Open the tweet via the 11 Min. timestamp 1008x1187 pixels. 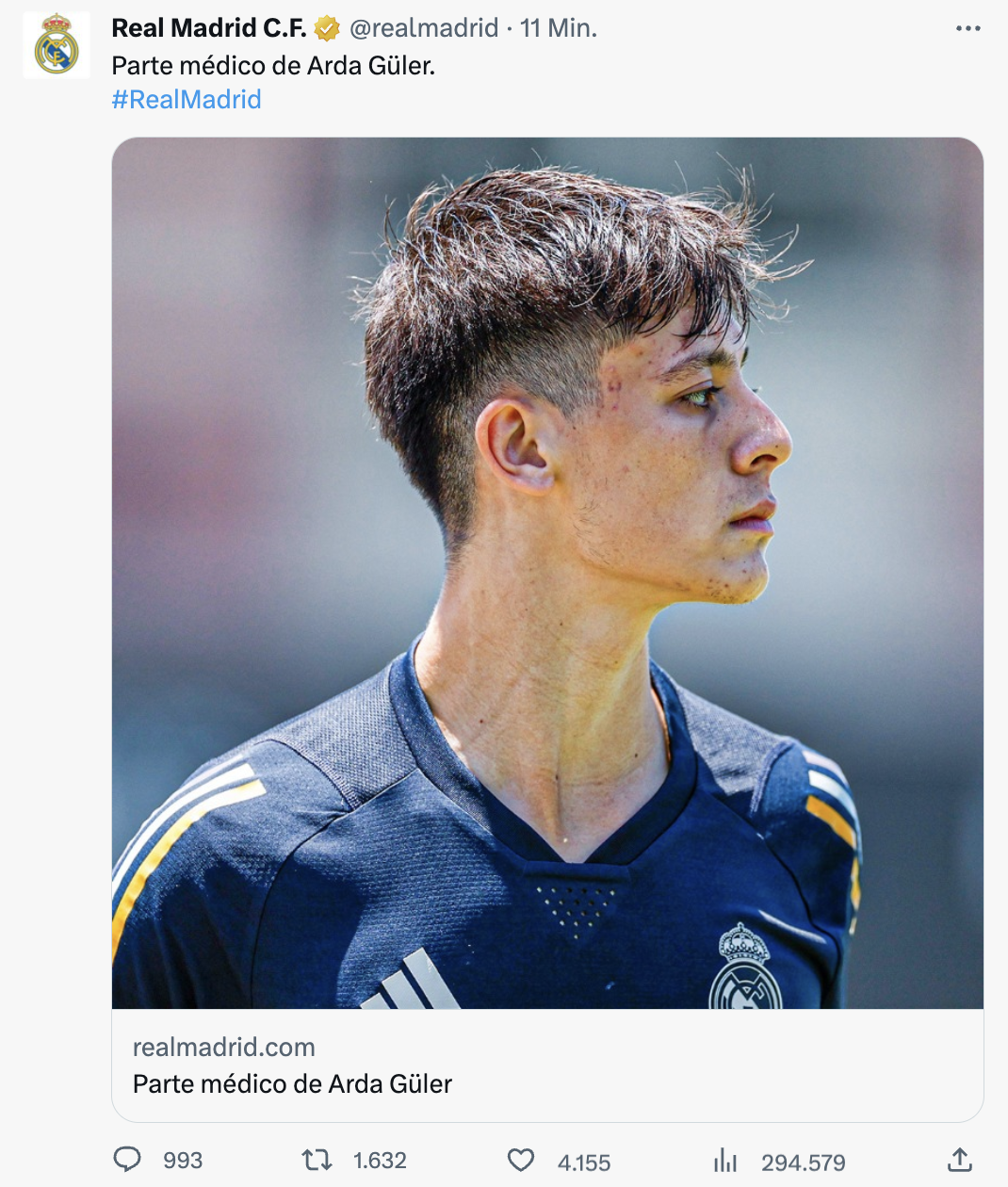click(559, 29)
